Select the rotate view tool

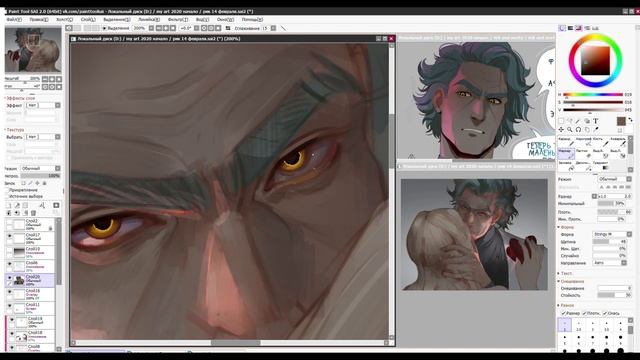tap(578, 129)
